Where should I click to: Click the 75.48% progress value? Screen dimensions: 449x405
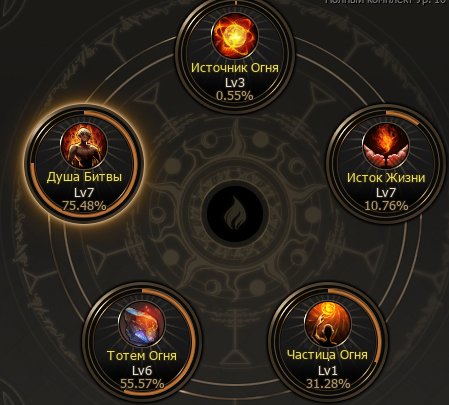pos(84,206)
